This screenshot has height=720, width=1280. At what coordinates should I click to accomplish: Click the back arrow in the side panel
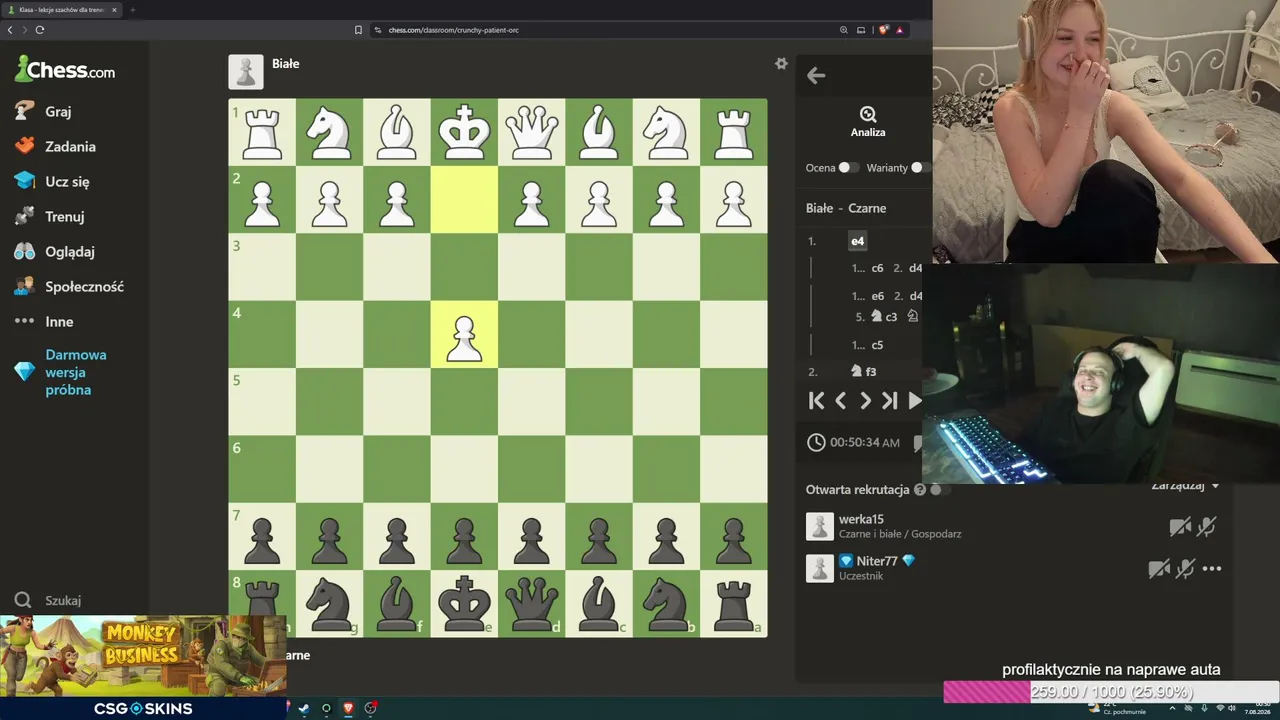tap(816, 75)
